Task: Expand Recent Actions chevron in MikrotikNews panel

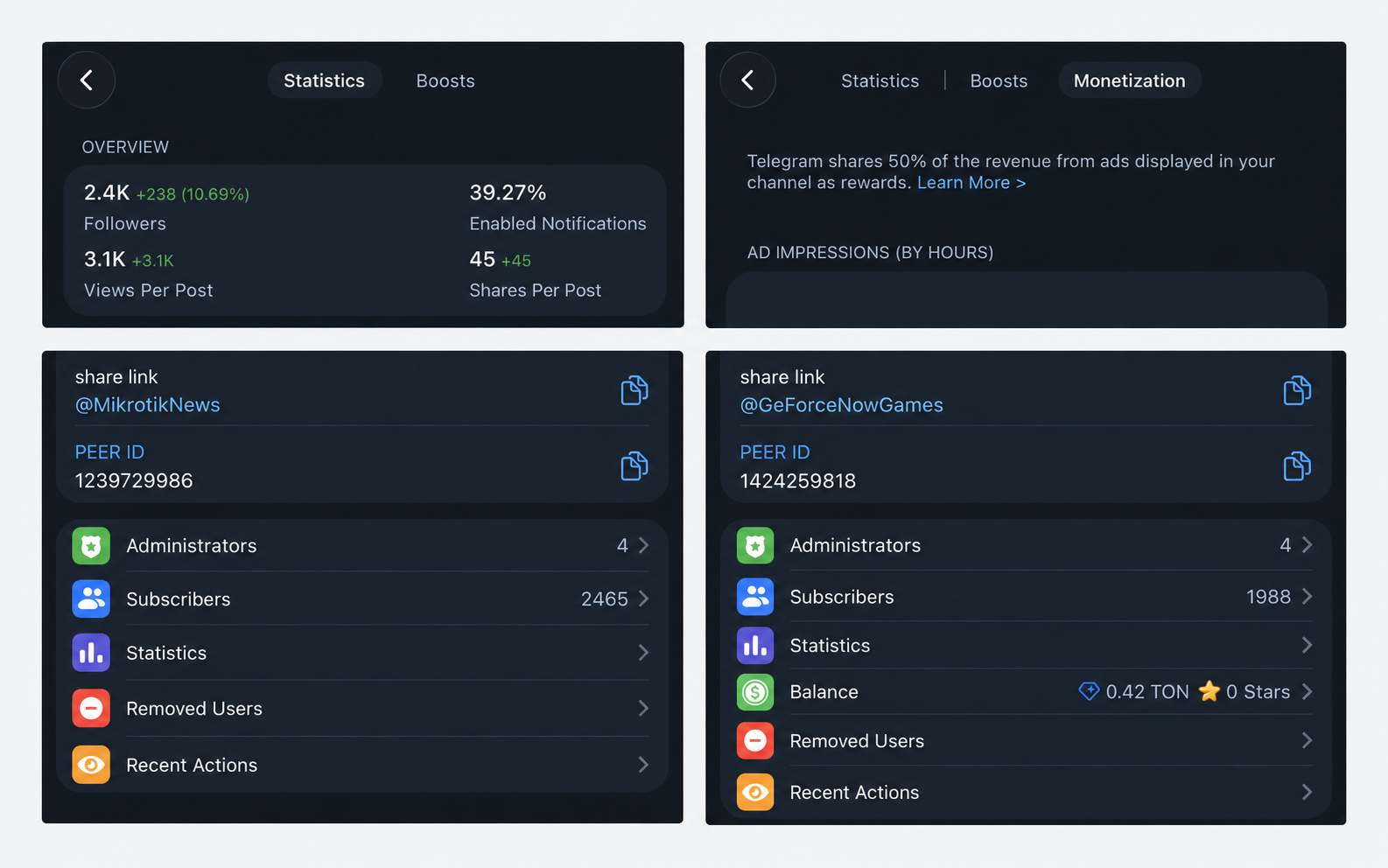Action: point(643,765)
